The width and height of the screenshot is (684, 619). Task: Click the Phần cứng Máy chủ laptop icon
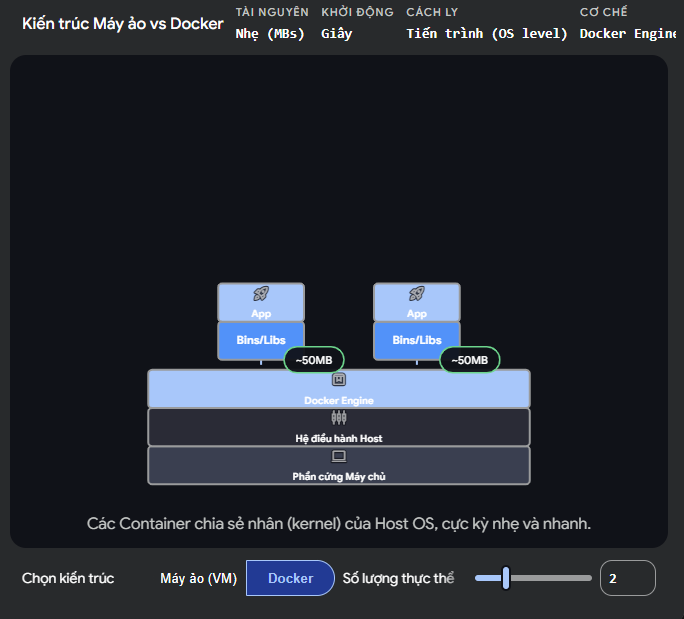pos(339,456)
